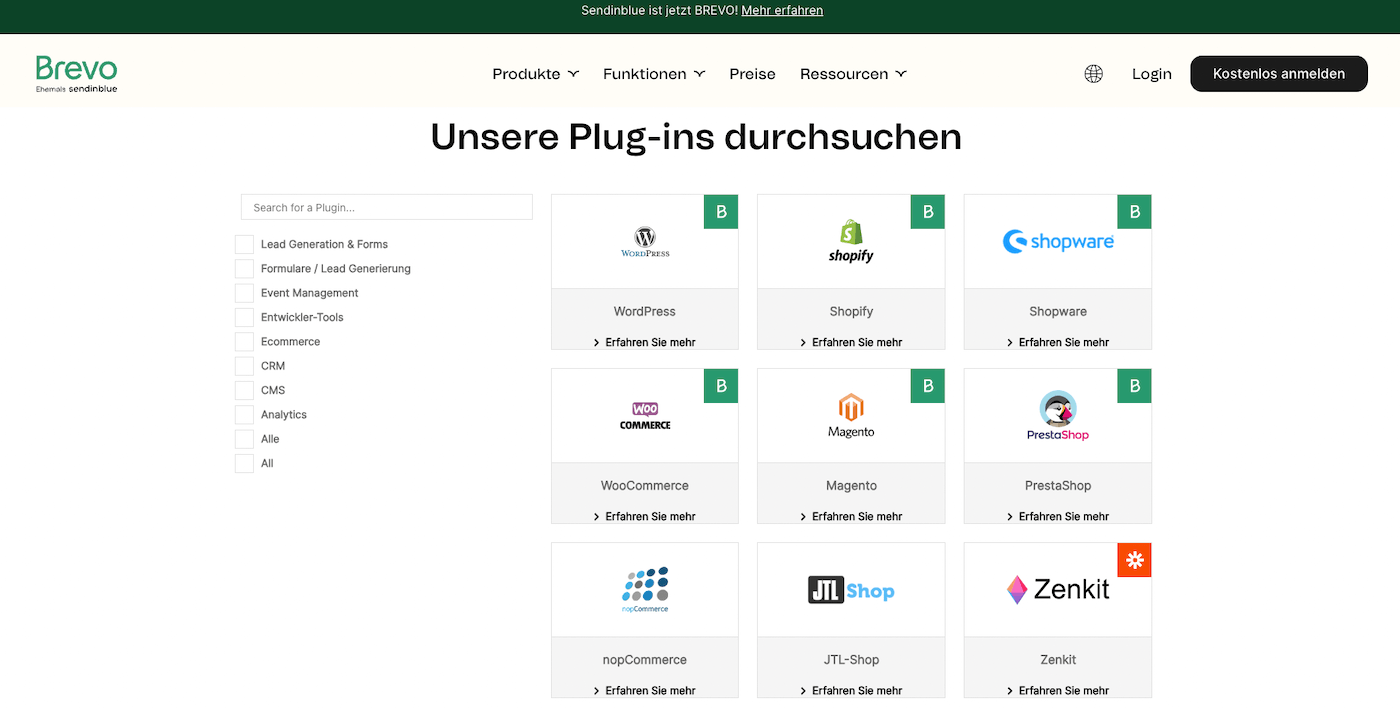Tick the CMS filter checkbox

(x=244, y=390)
